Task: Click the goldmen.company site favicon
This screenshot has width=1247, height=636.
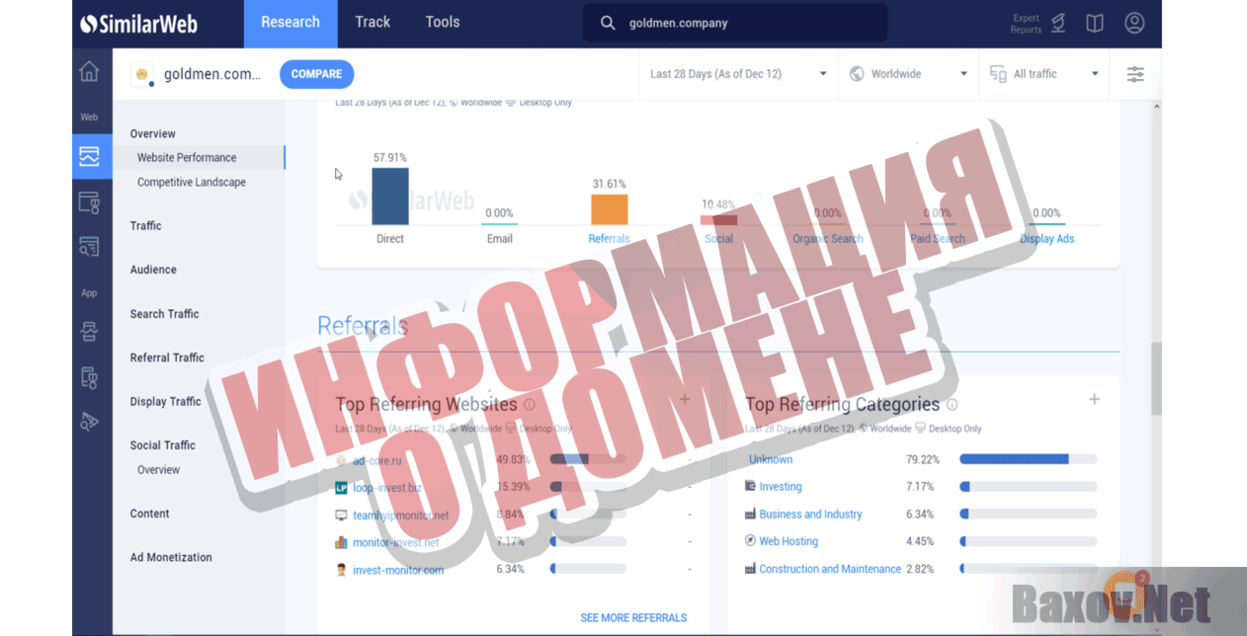Action: coord(142,74)
